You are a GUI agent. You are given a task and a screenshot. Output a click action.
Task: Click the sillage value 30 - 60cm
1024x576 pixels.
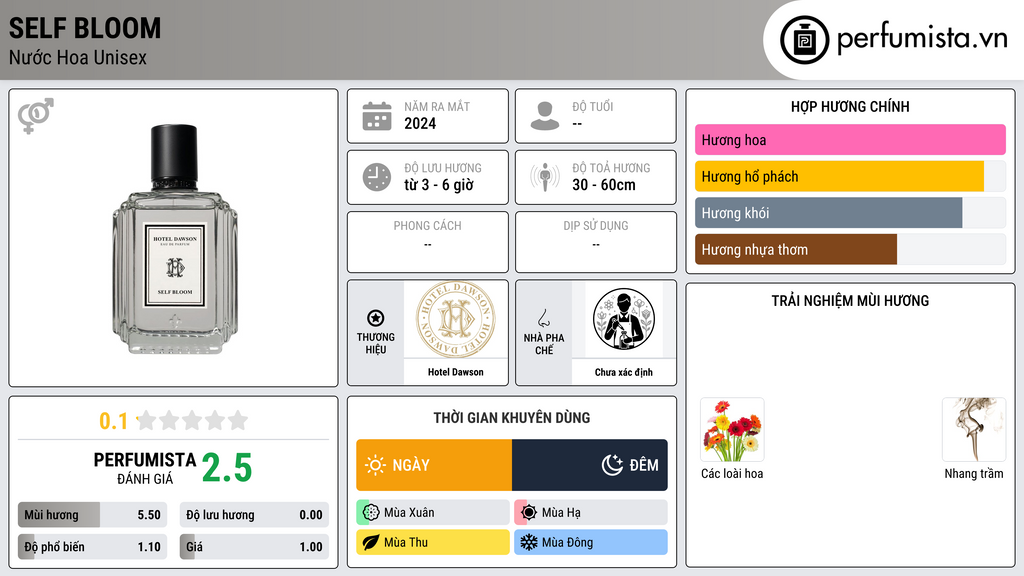tap(603, 185)
